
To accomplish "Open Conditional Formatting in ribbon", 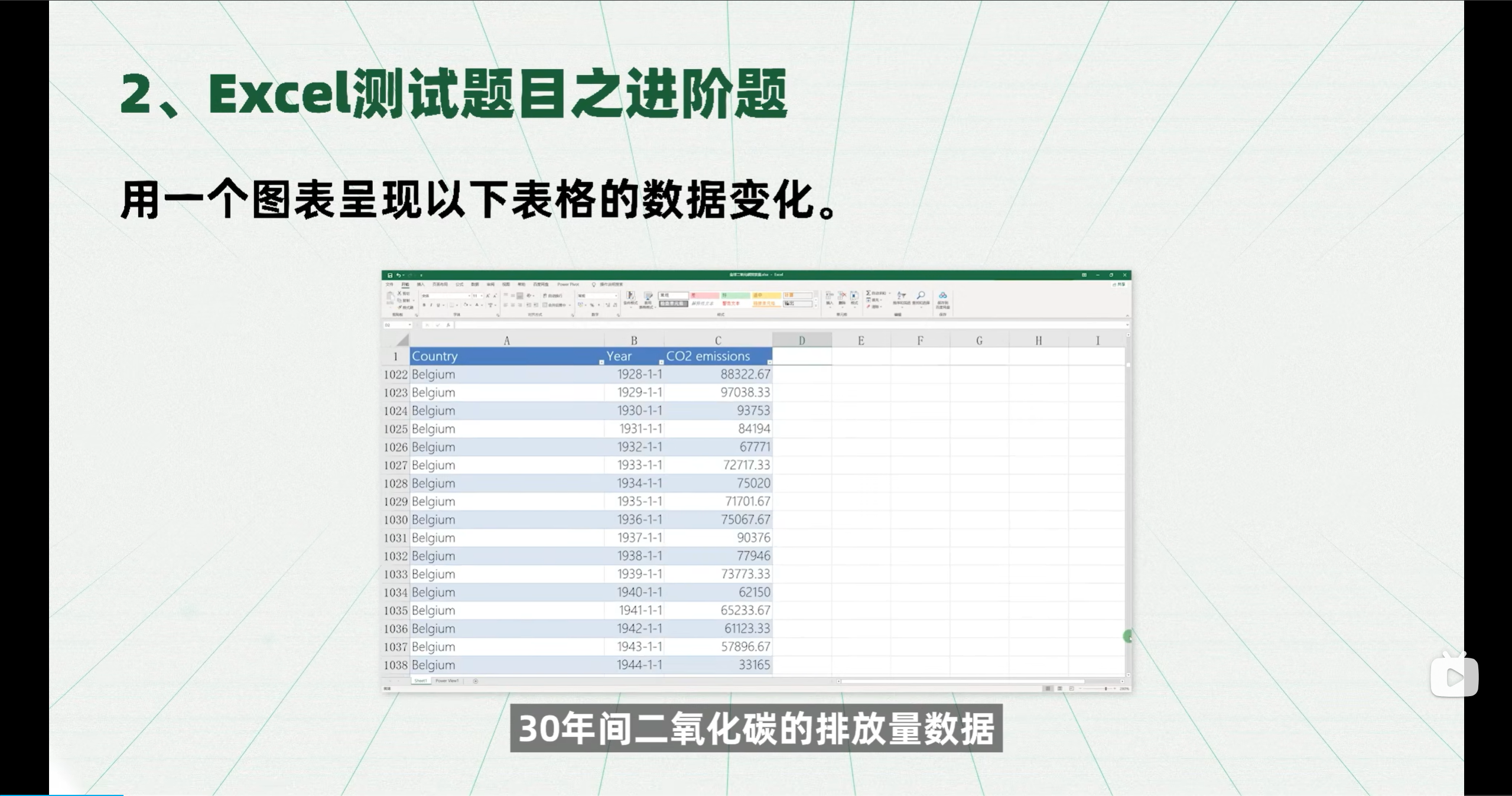I will point(630,297).
